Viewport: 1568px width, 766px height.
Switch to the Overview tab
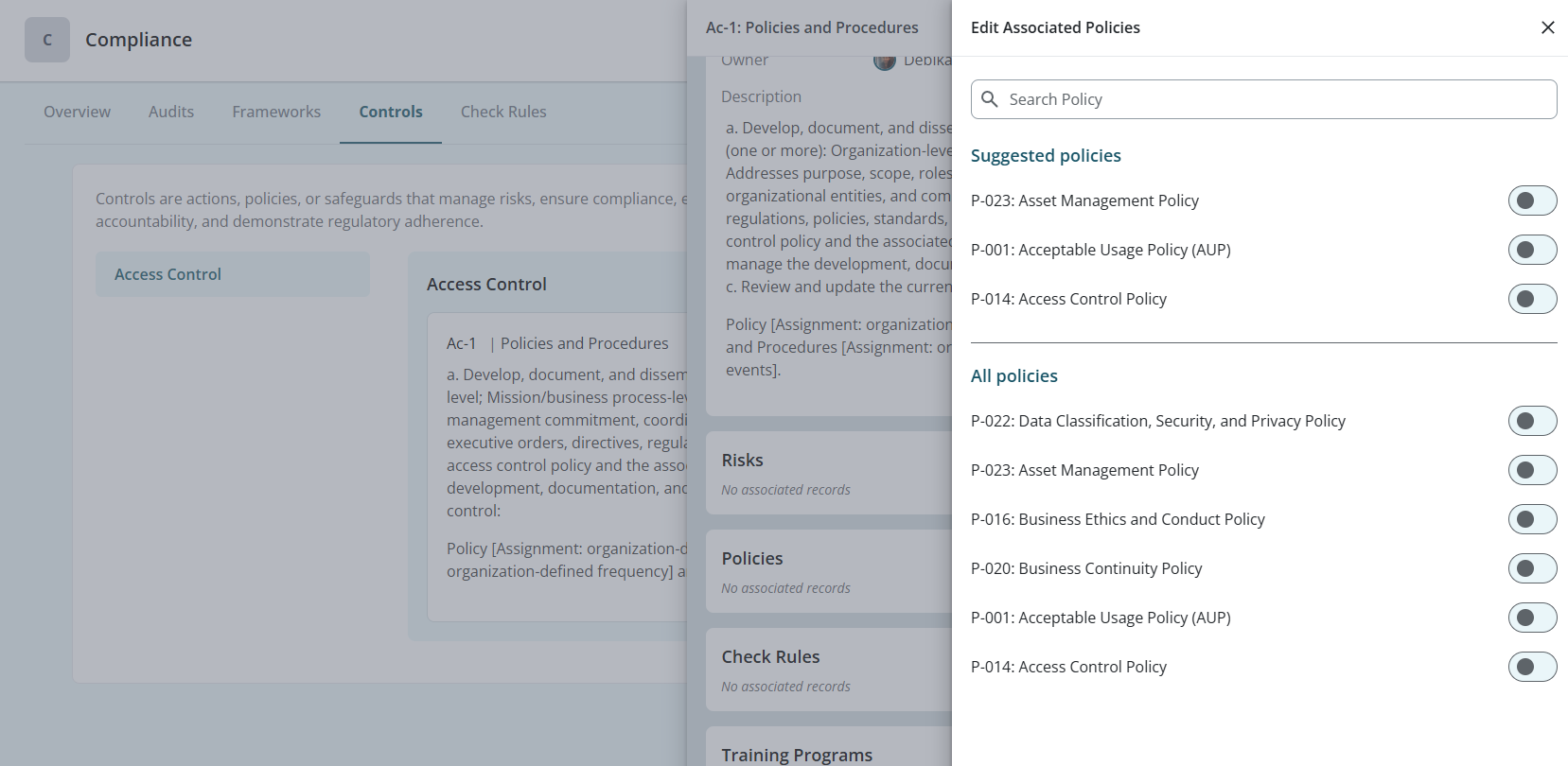click(x=77, y=112)
